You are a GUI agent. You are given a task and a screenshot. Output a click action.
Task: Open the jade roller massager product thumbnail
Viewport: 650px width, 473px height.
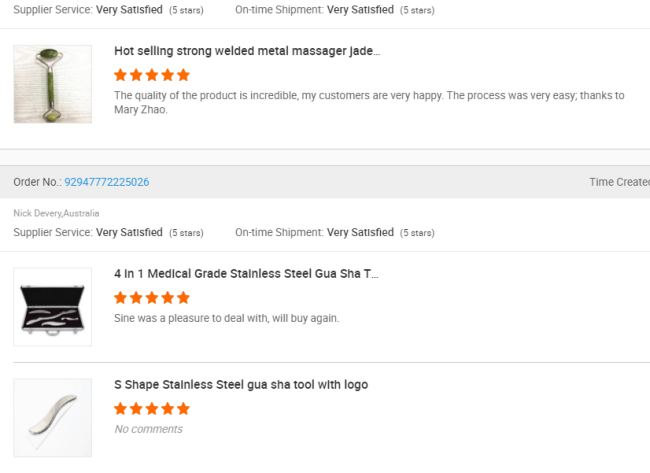53,84
